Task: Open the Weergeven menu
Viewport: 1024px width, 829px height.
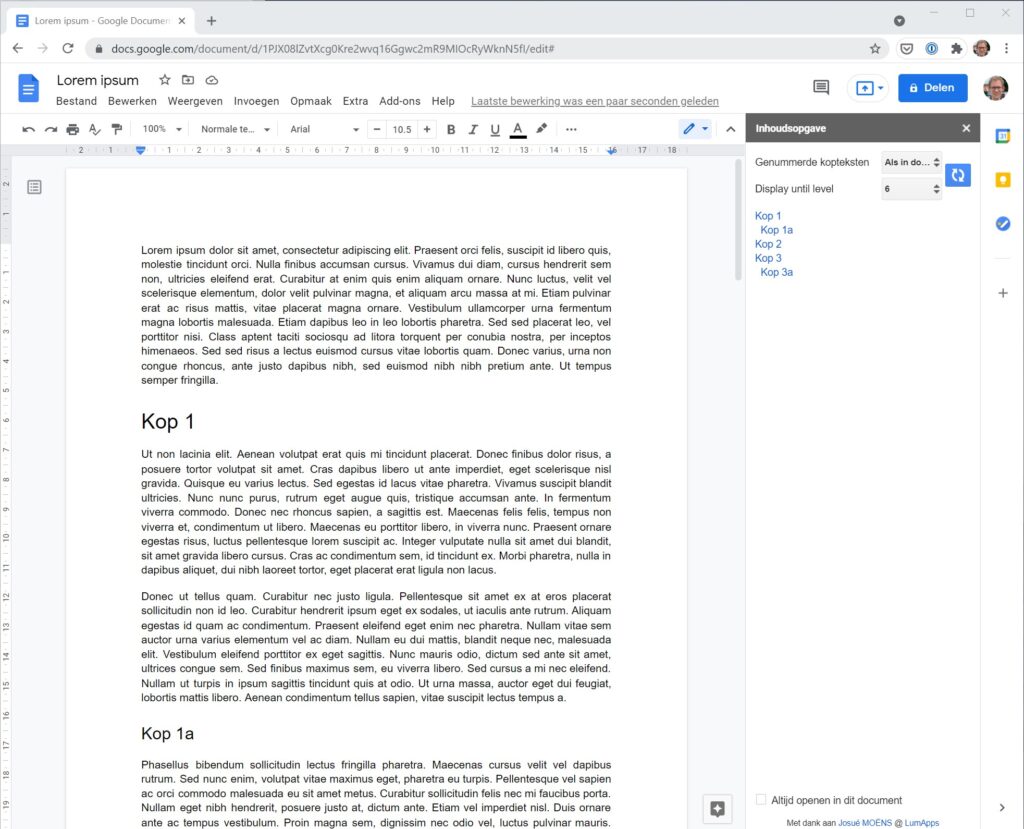Action: (x=195, y=101)
